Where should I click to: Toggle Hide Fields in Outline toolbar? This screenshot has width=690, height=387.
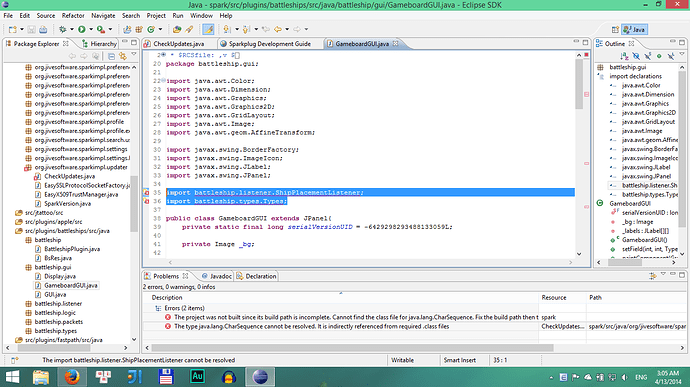click(x=636, y=56)
